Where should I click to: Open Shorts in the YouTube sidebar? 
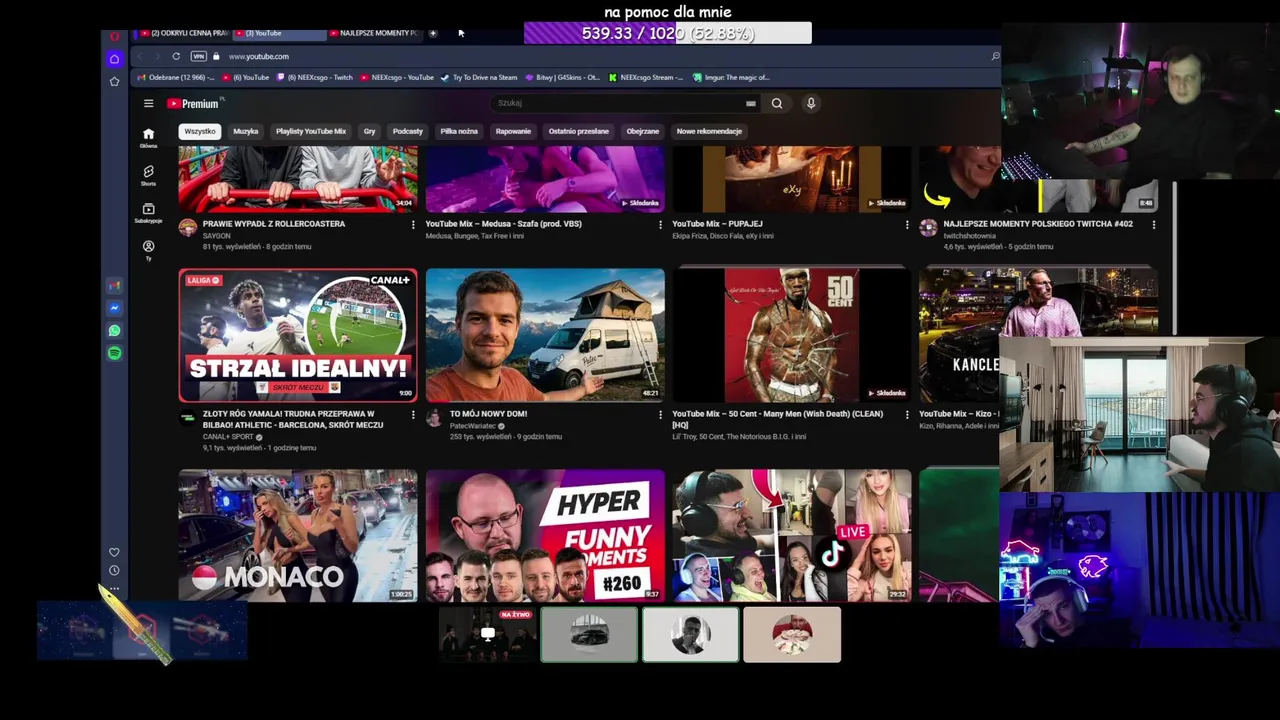click(x=148, y=175)
